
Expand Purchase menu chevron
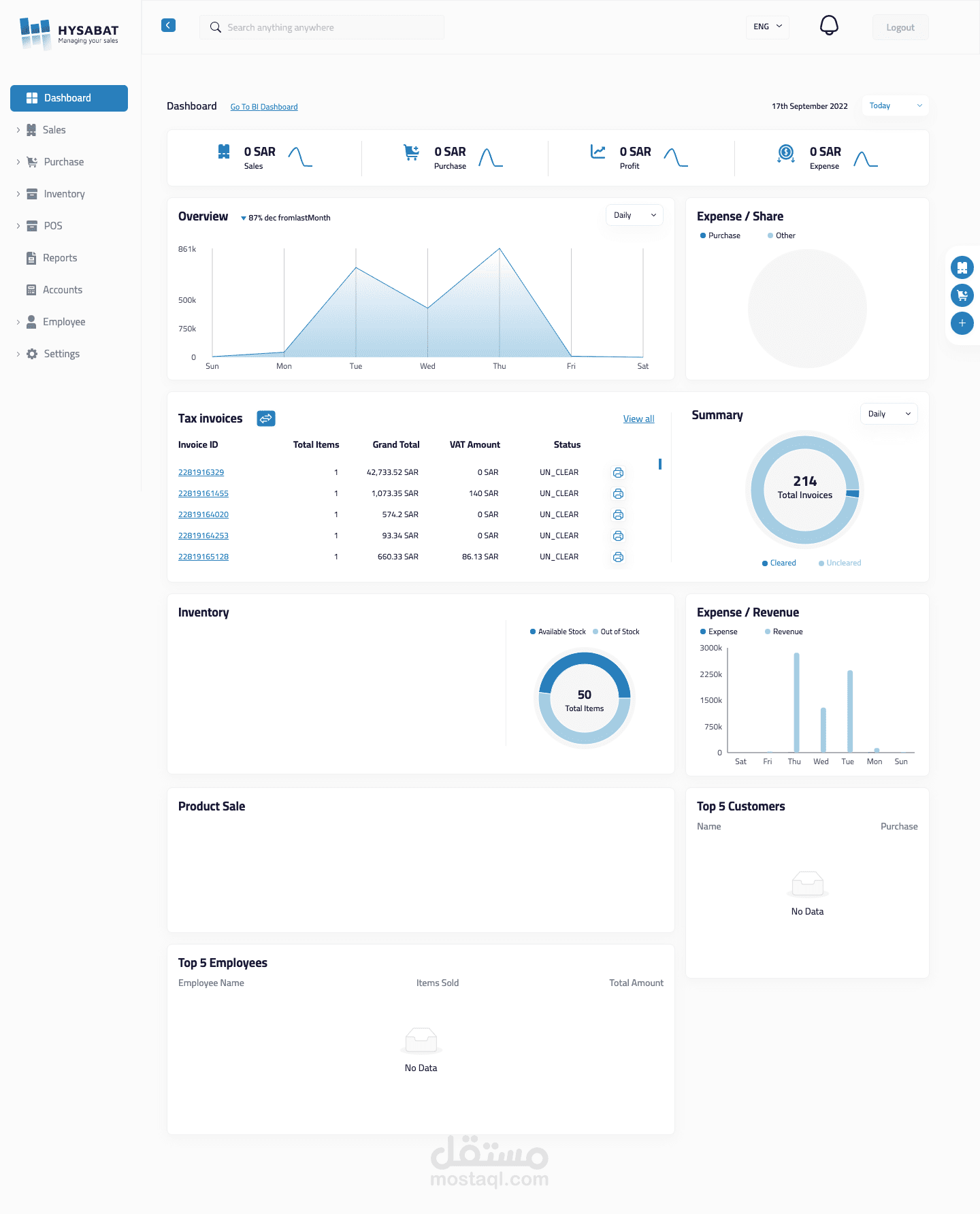click(x=18, y=162)
